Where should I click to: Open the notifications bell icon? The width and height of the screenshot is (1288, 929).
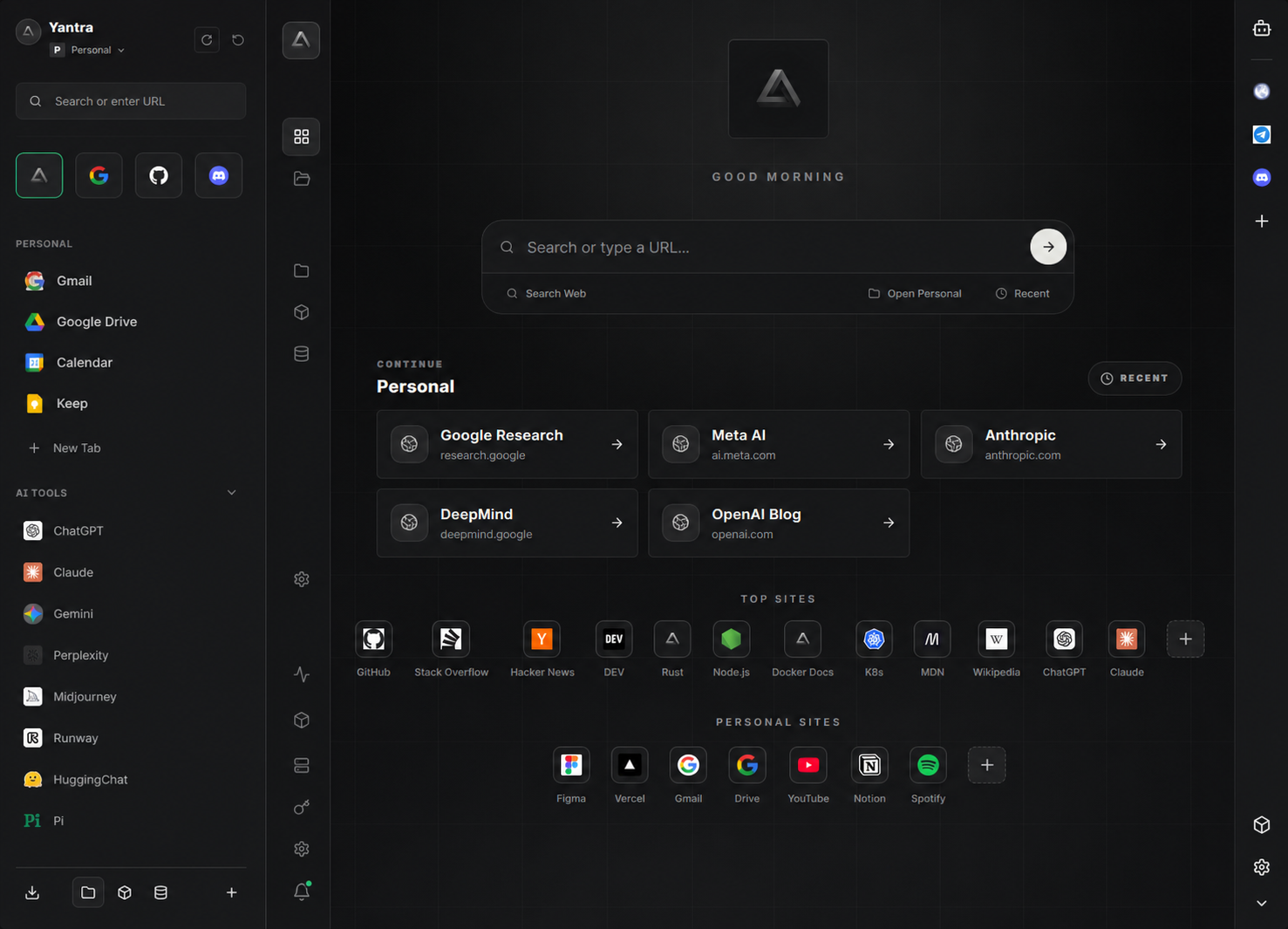pos(302,891)
